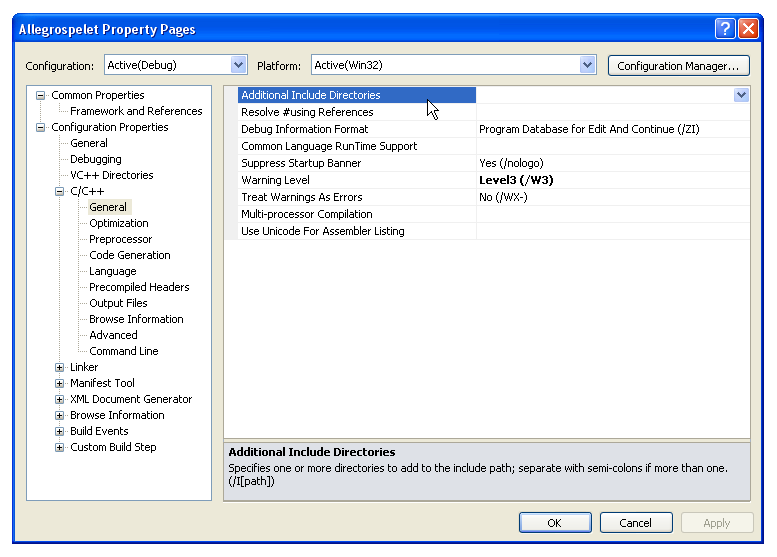Select Code Generation in the tree
Viewport: 777px width, 557px height.
click(130, 255)
